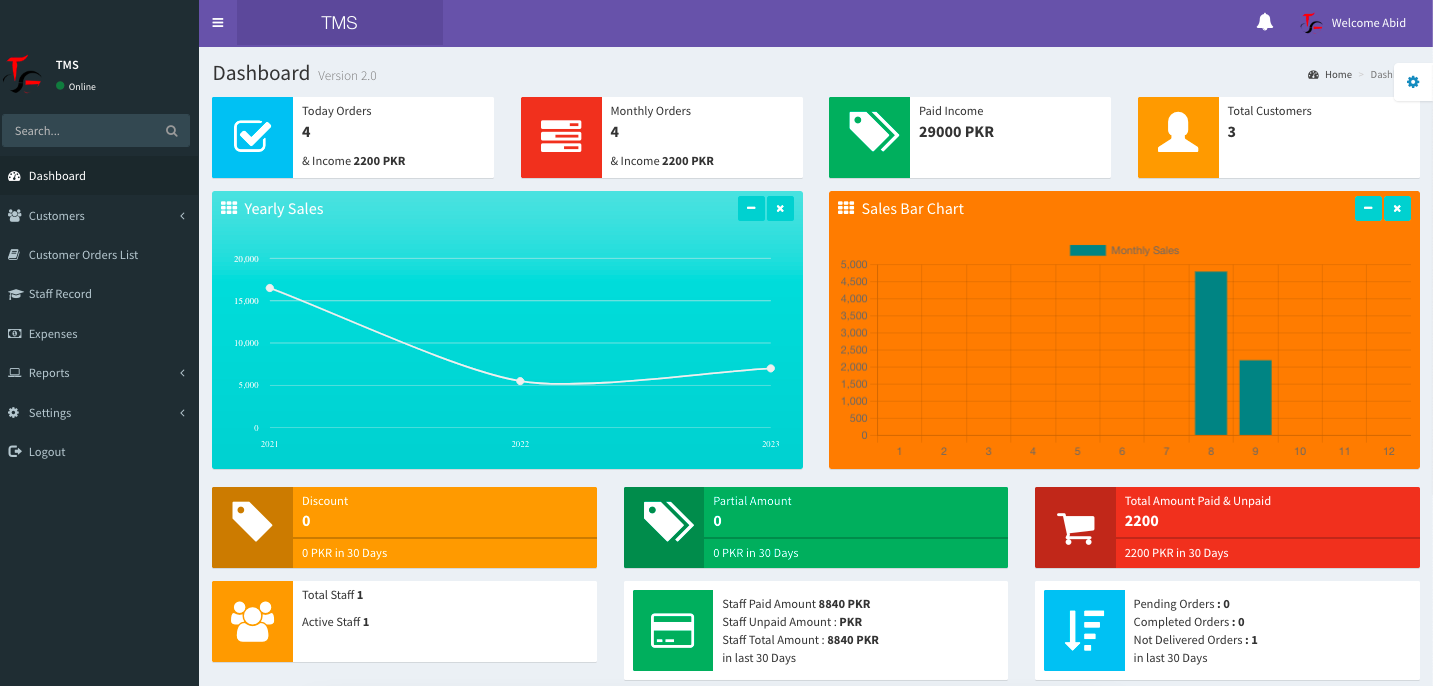
Task: Click the Expenses money icon in the sidebar
Action: pos(14,334)
